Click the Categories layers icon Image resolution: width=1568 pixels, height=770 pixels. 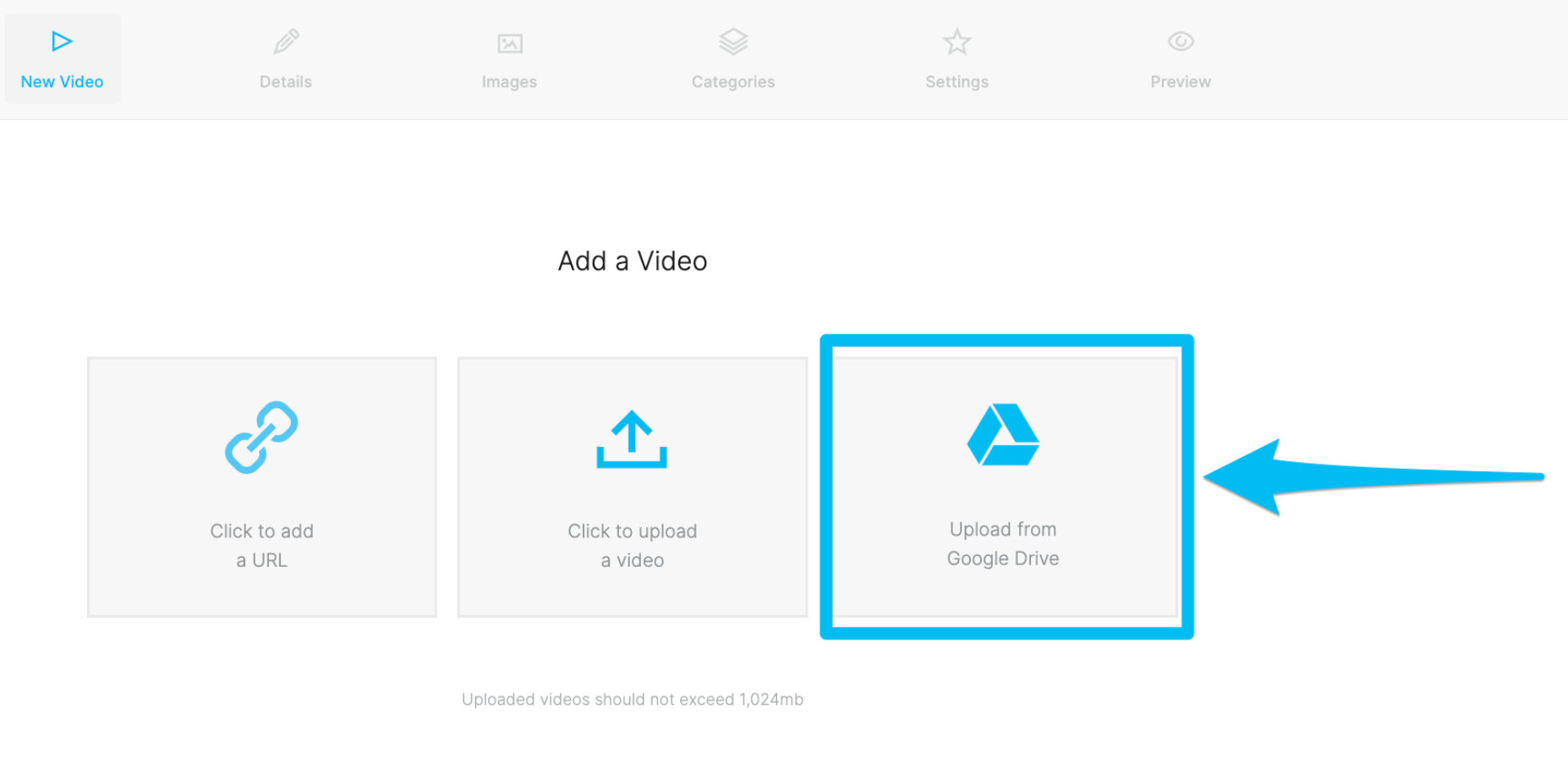tap(733, 41)
